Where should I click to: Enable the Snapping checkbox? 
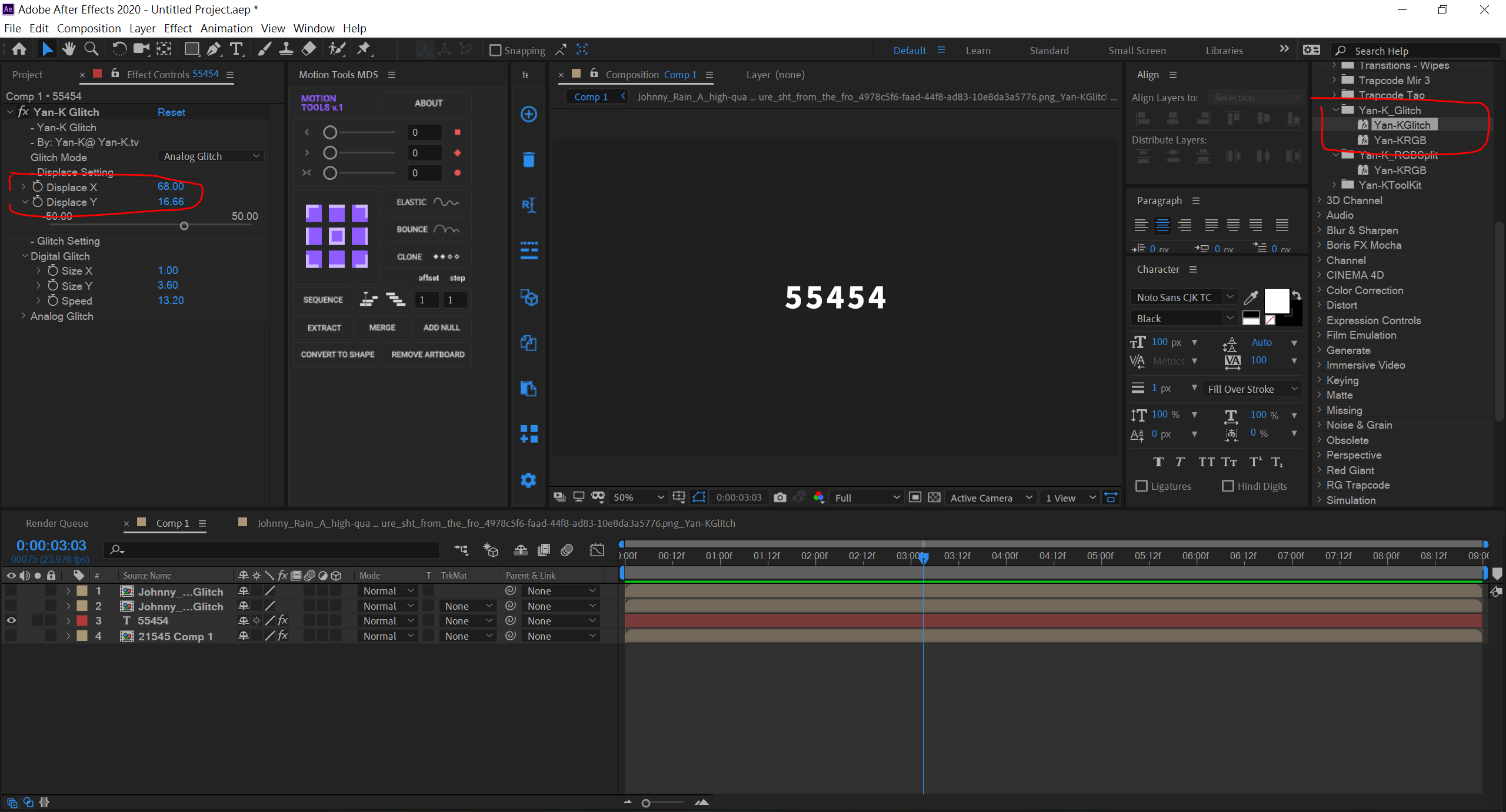(495, 51)
